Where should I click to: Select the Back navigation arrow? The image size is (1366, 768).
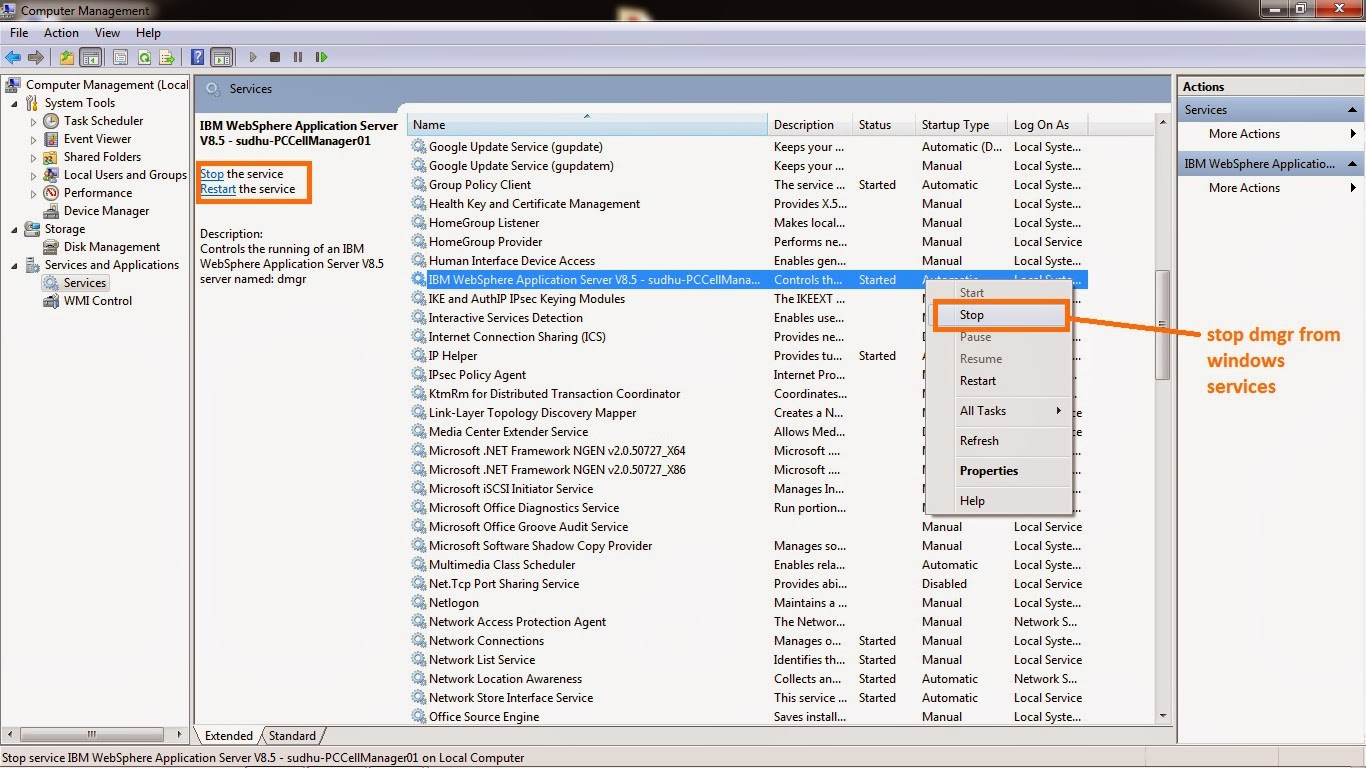pos(13,57)
